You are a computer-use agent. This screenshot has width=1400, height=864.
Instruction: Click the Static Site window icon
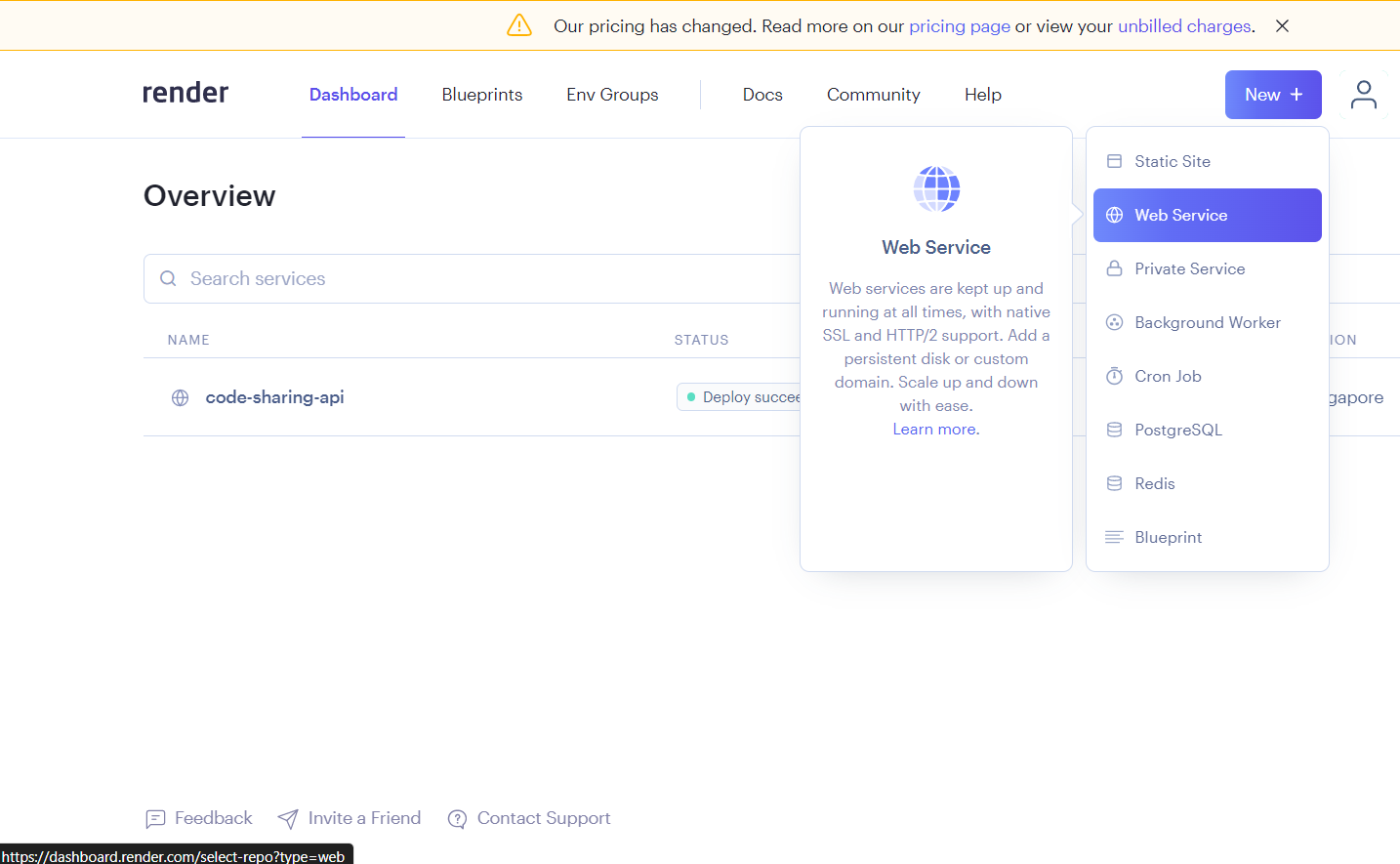coord(1114,161)
